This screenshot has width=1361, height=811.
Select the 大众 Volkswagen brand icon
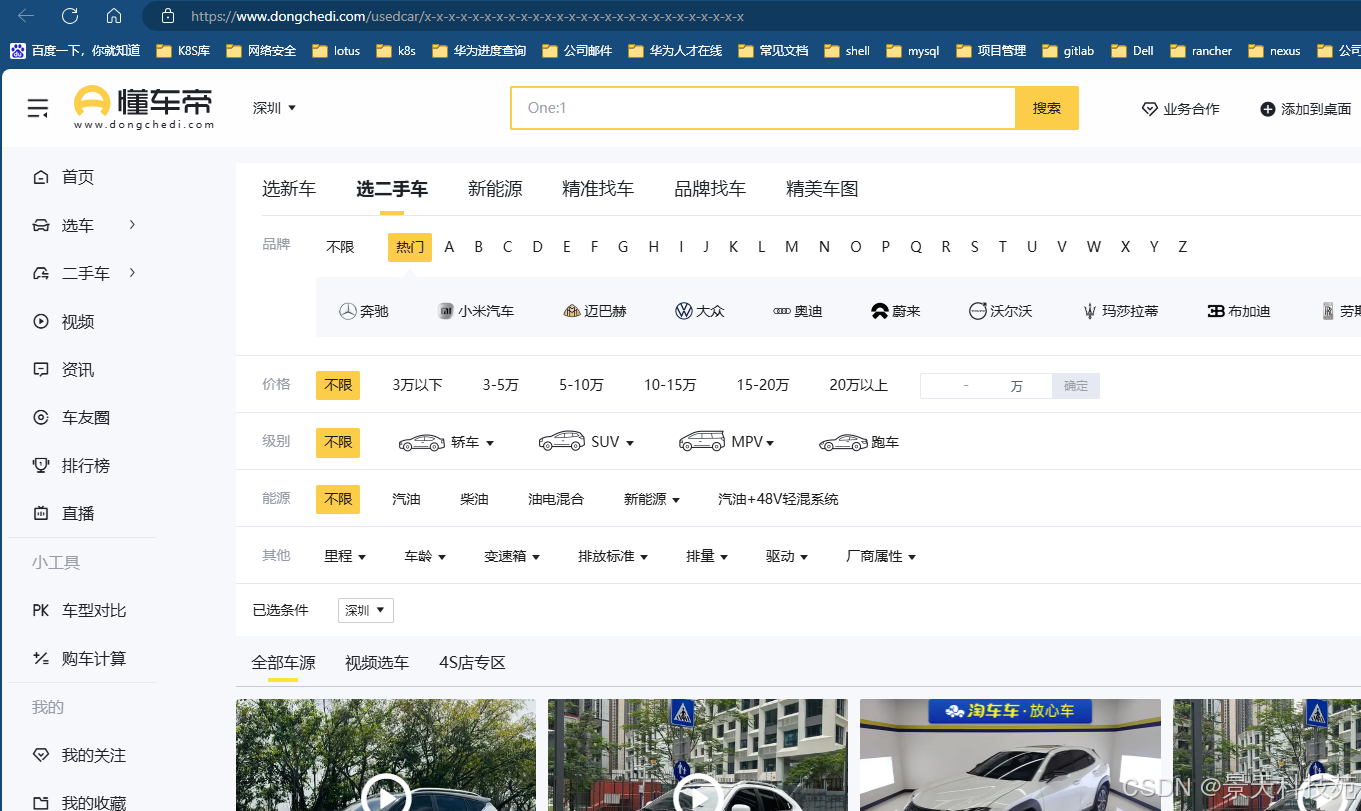[x=701, y=310]
